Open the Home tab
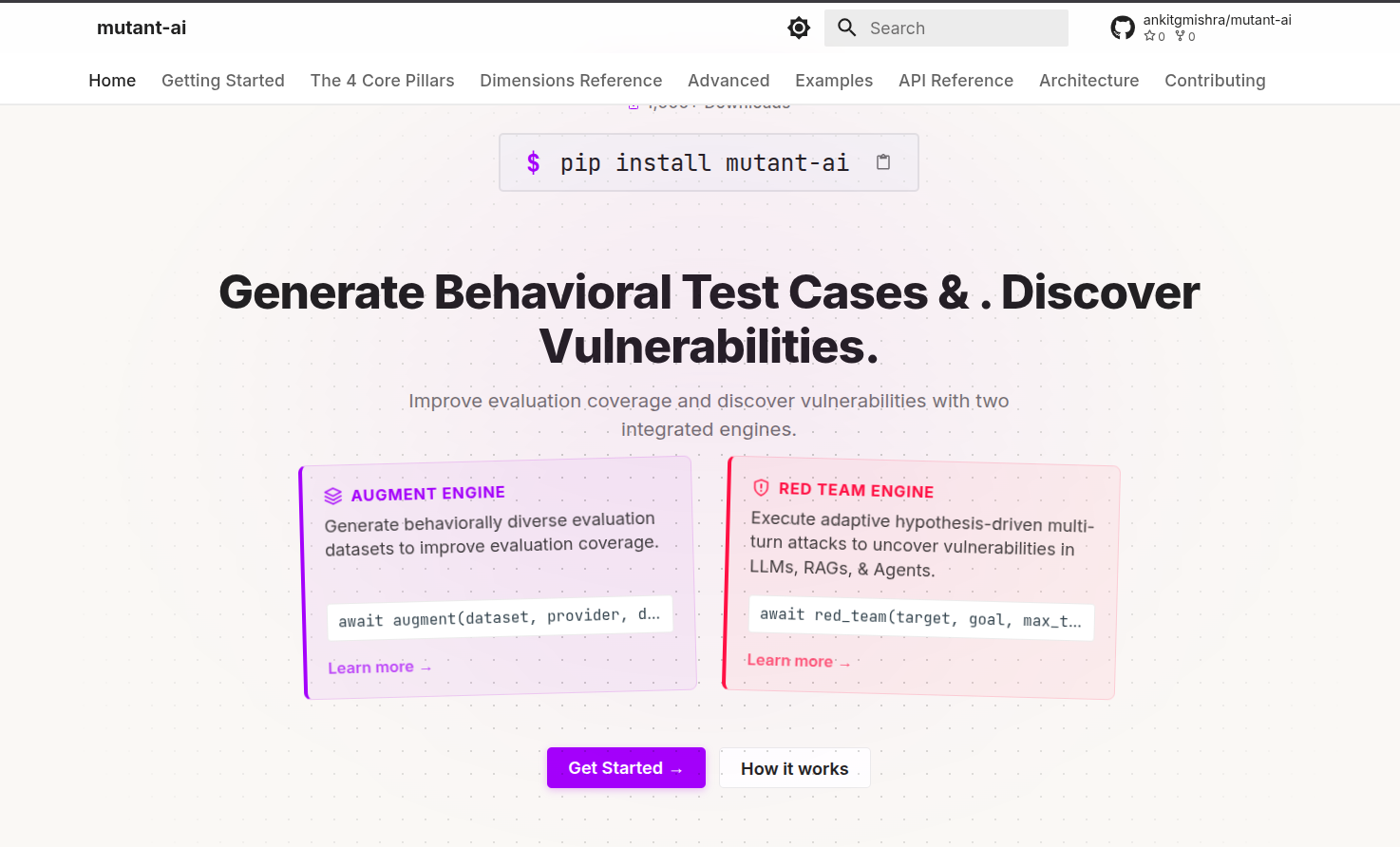This screenshot has height=847, width=1400. click(112, 81)
